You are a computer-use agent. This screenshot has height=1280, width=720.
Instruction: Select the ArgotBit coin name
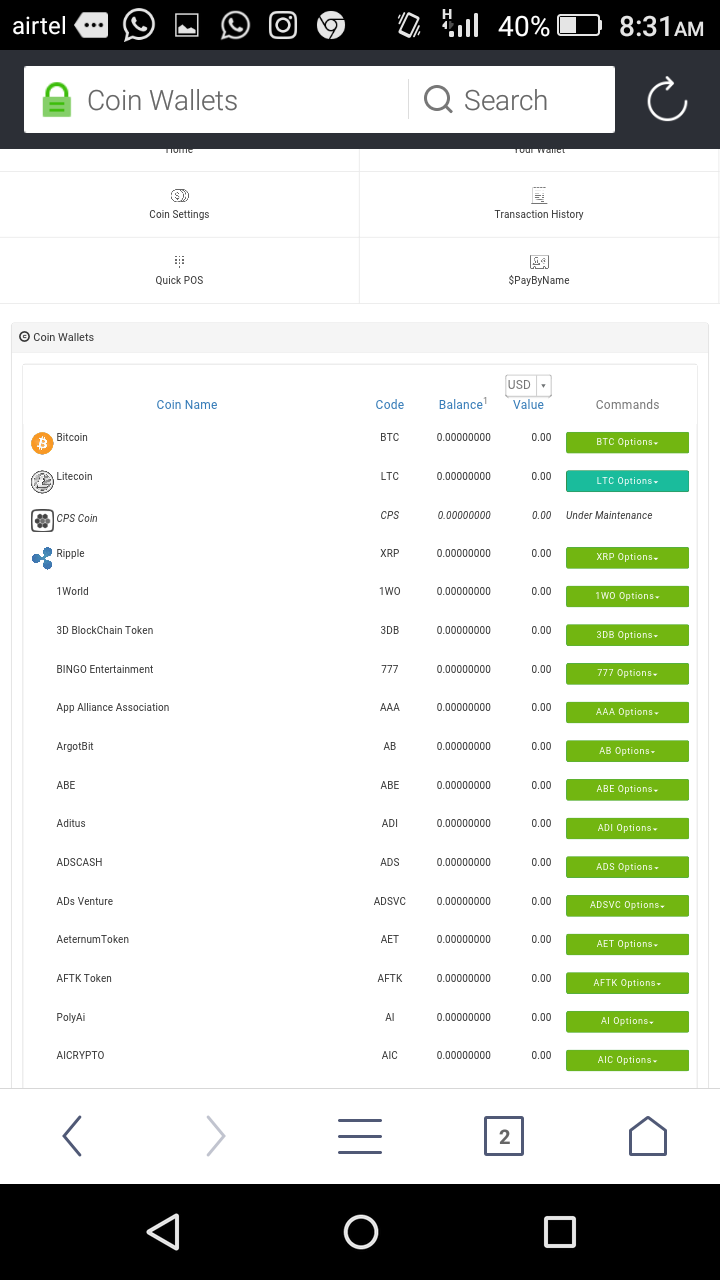[75, 746]
